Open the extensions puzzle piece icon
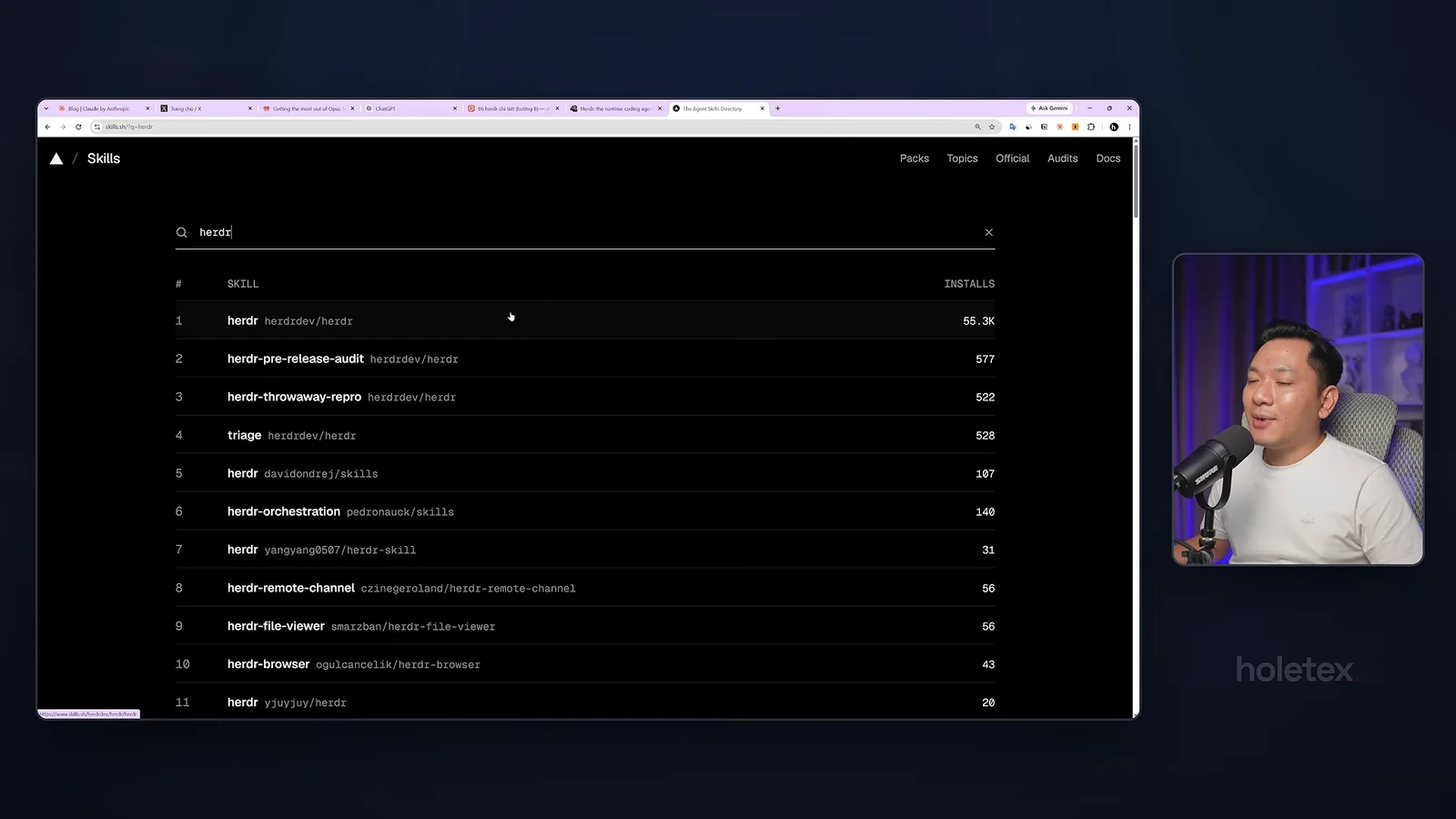The width and height of the screenshot is (1456, 819). pyautogui.click(x=1091, y=126)
